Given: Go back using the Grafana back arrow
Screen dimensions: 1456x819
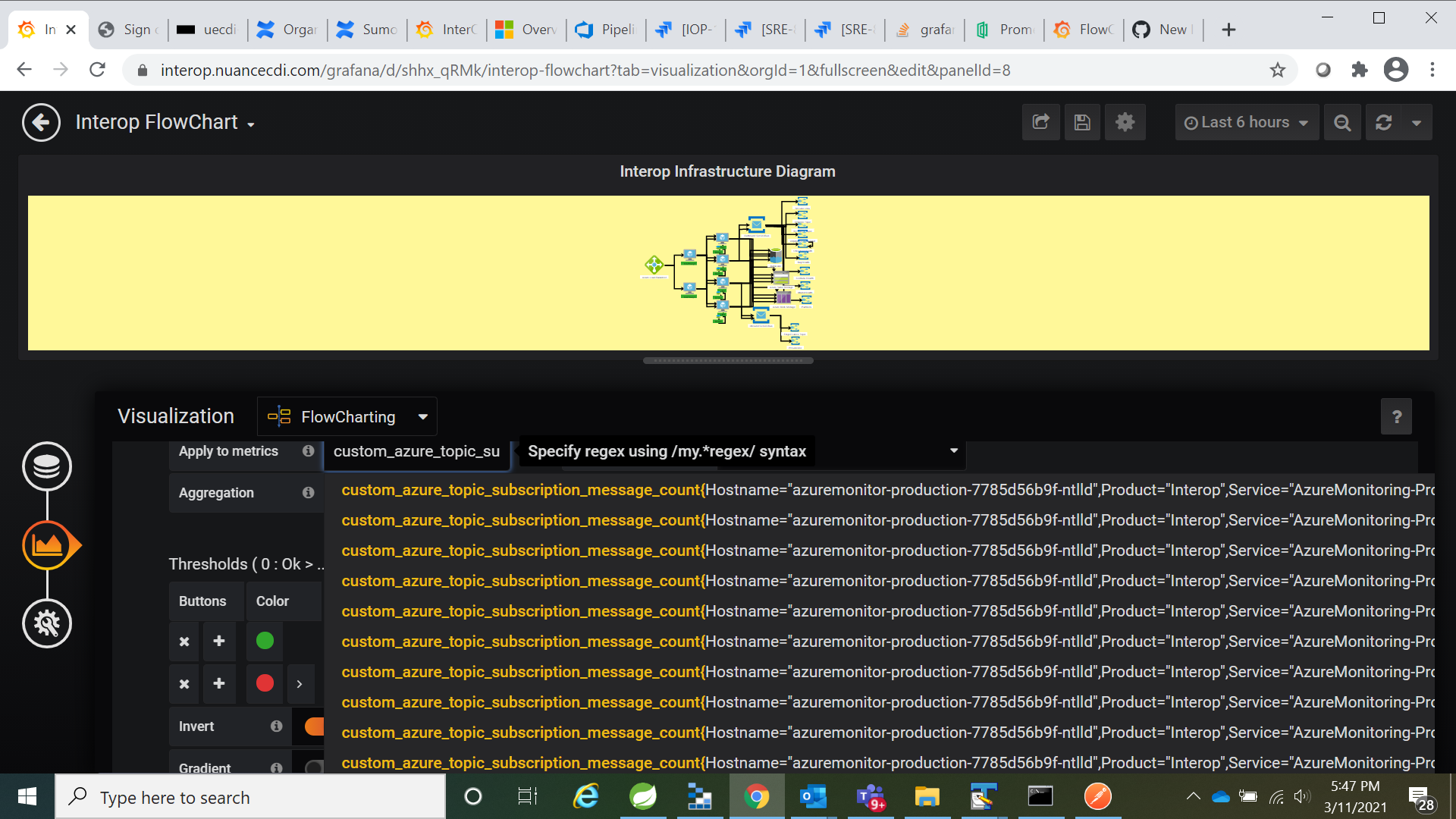Looking at the screenshot, I should tap(41, 122).
